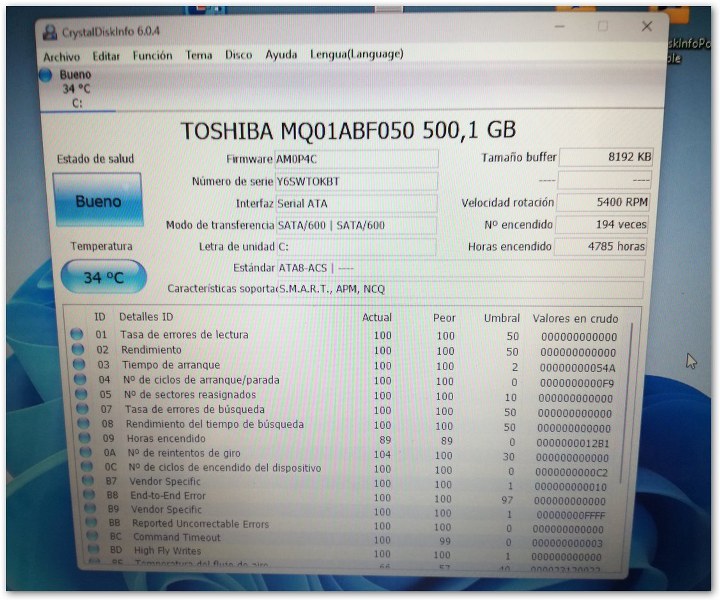Click the Detalles ID column header
The image size is (720, 600).
pos(146,317)
